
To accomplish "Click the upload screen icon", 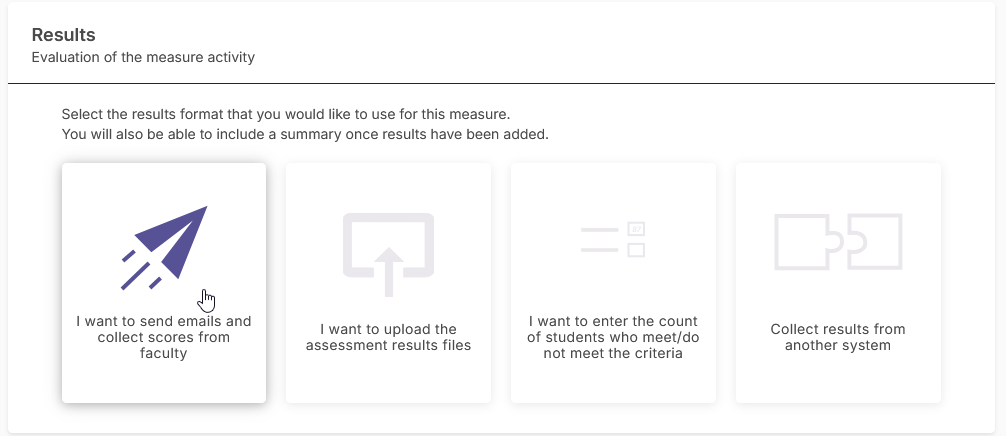I will coord(388,255).
